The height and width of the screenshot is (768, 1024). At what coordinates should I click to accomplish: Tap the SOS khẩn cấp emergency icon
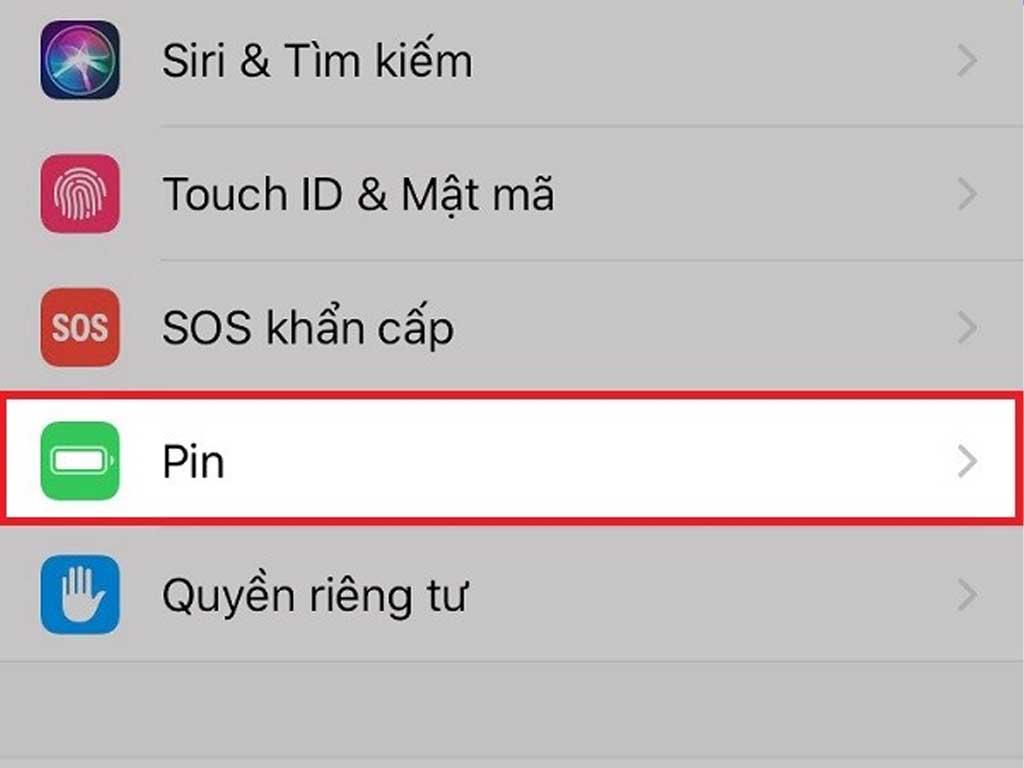pos(80,327)
